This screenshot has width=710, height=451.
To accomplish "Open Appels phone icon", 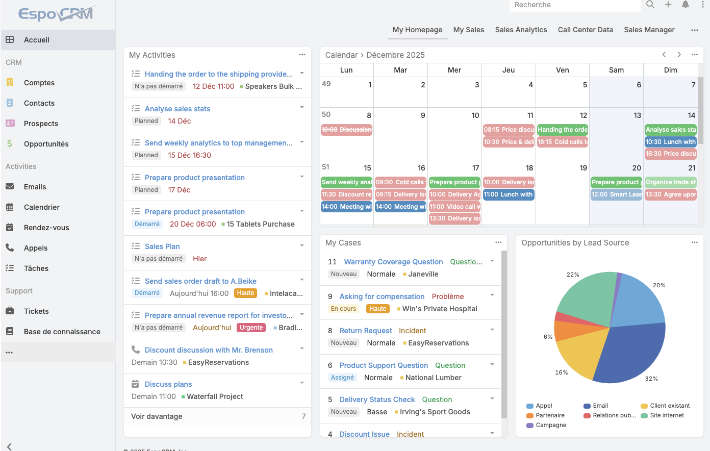I will [10, 248].
